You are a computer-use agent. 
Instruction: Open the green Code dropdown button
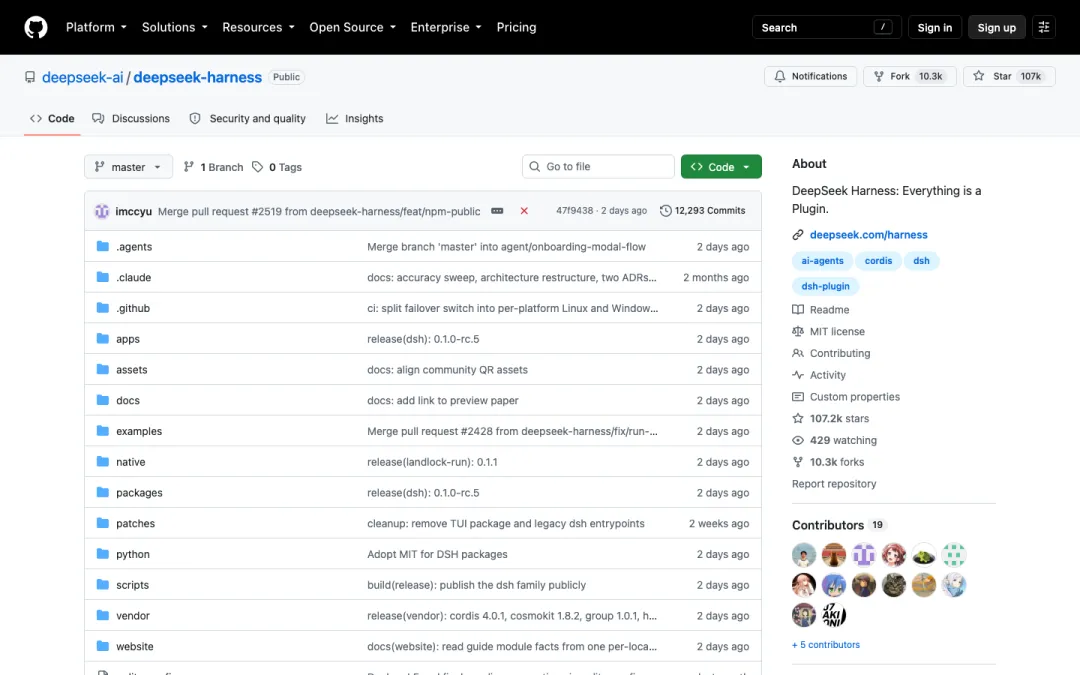point(721,167)
